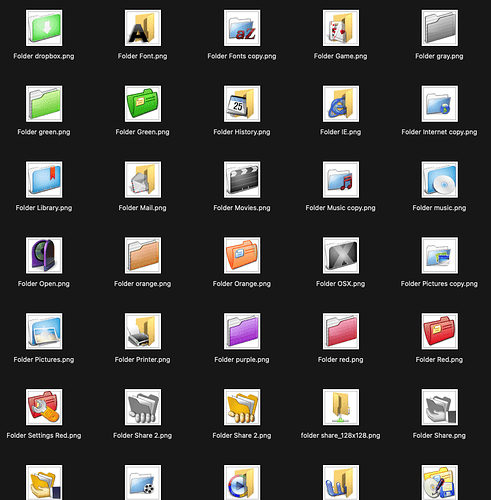Choose the Folder Printer.png icon
Viewport: 491px width, 500px height.
pyautogui.click(x=143, y=331)
